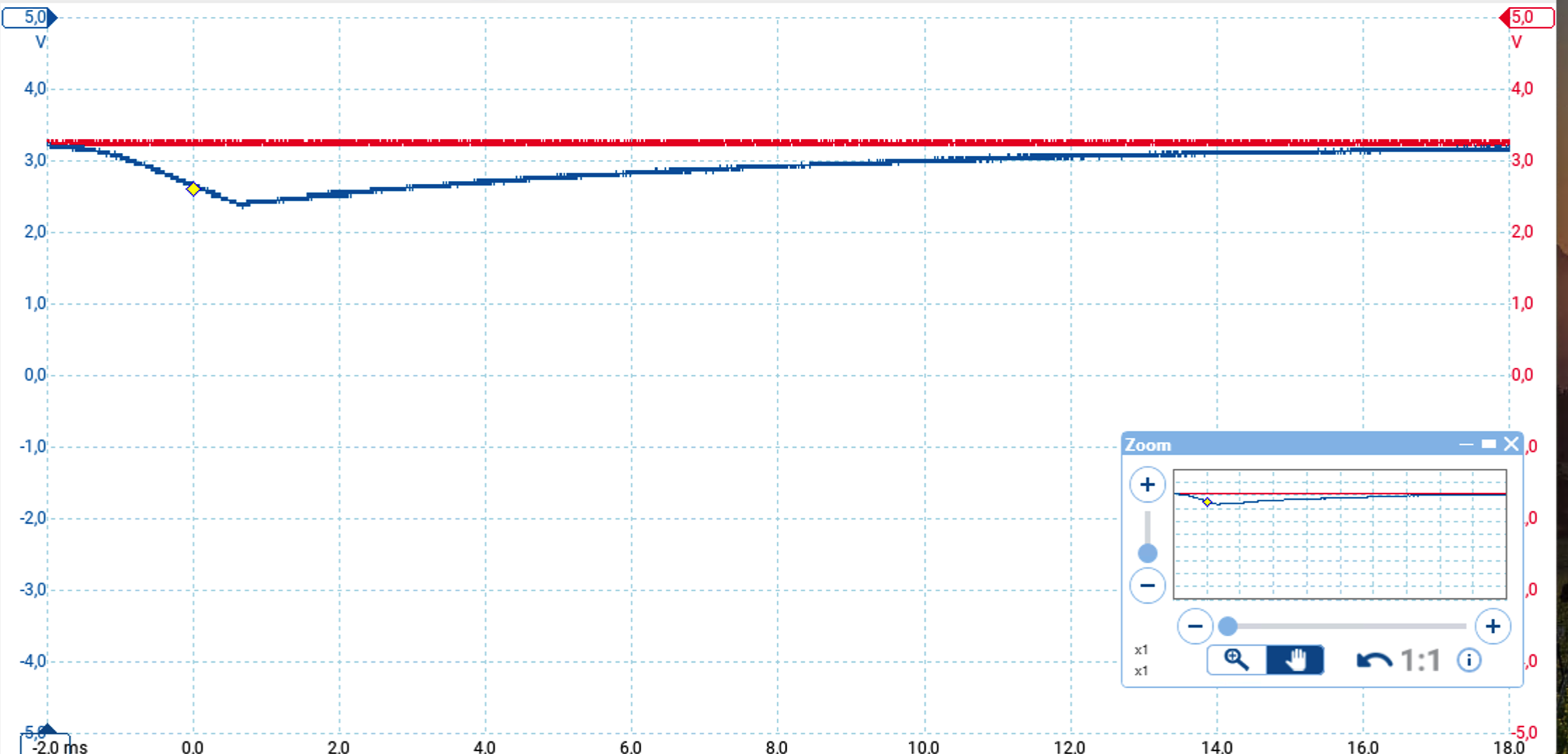This screenshot has height=754, width=1568.
Task: Click the Zoom panel overview thumbnail
Action: click(x=1339, y=534)
